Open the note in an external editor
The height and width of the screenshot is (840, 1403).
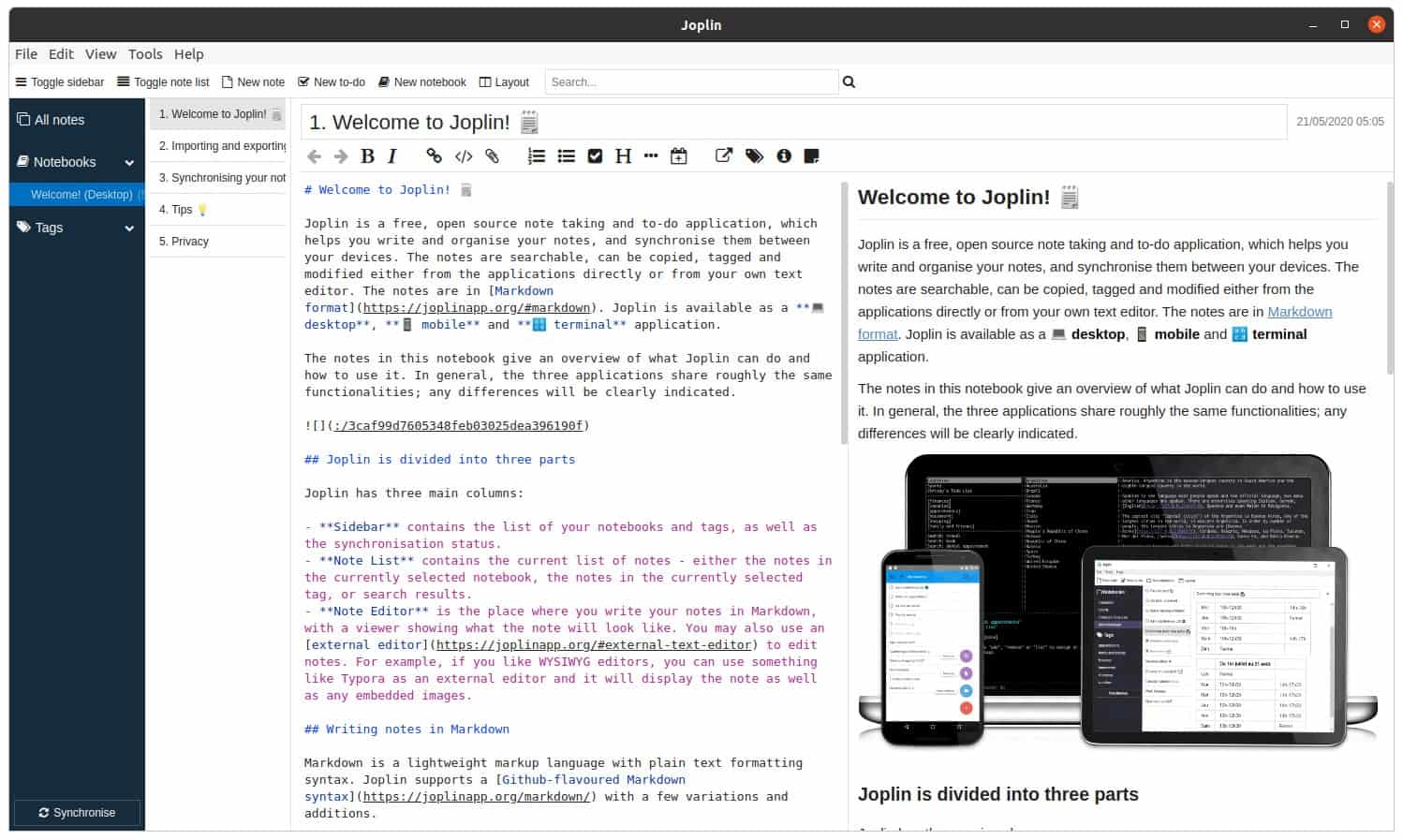click(x=724, y=155)
